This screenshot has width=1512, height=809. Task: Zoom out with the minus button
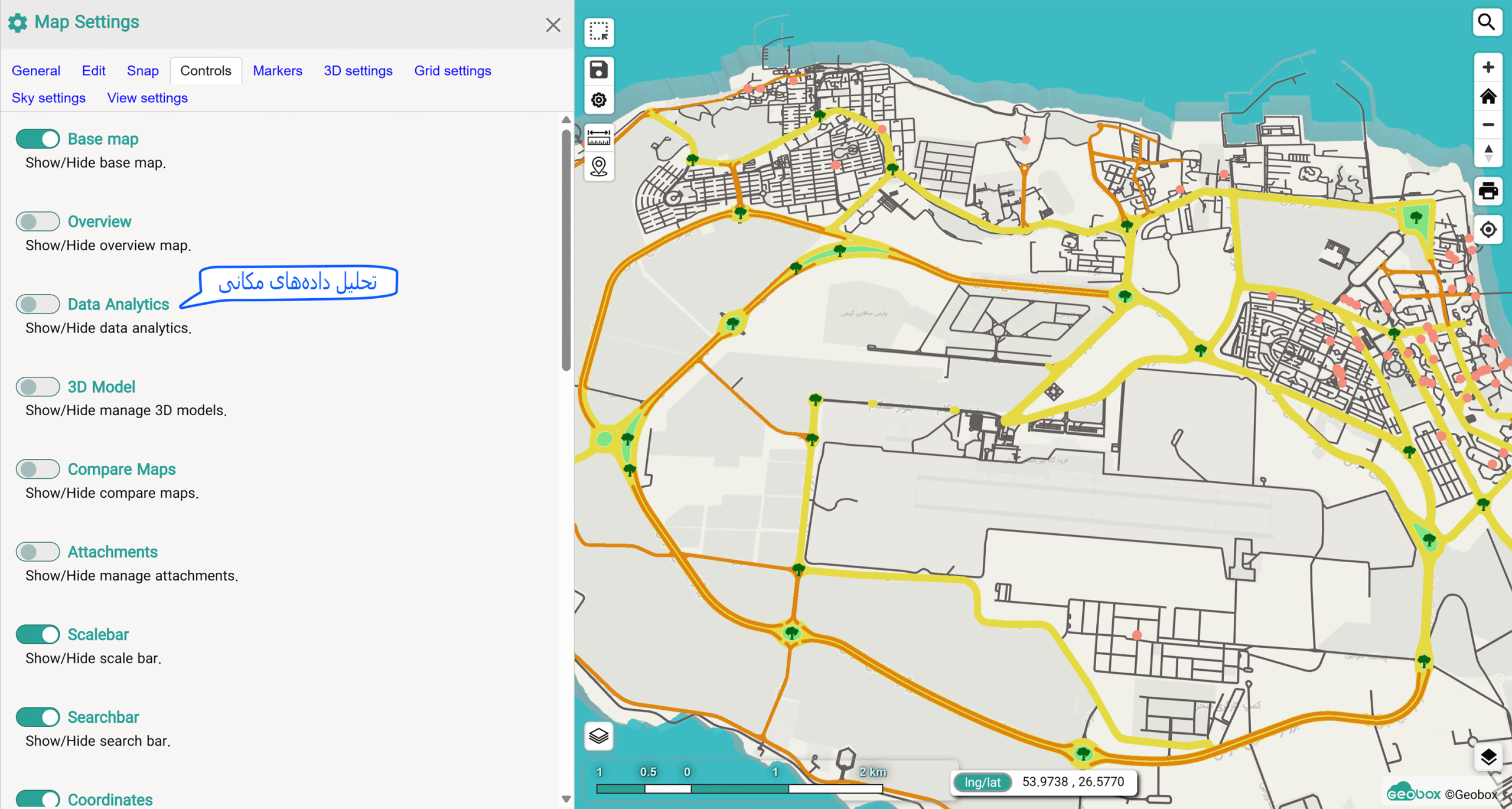pos(1488,125)
